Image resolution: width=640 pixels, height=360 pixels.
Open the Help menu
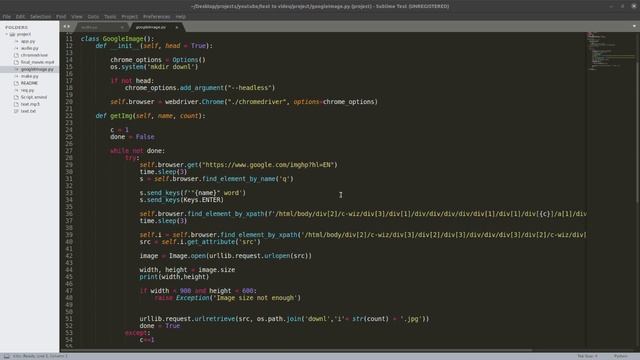coord(181,17)
